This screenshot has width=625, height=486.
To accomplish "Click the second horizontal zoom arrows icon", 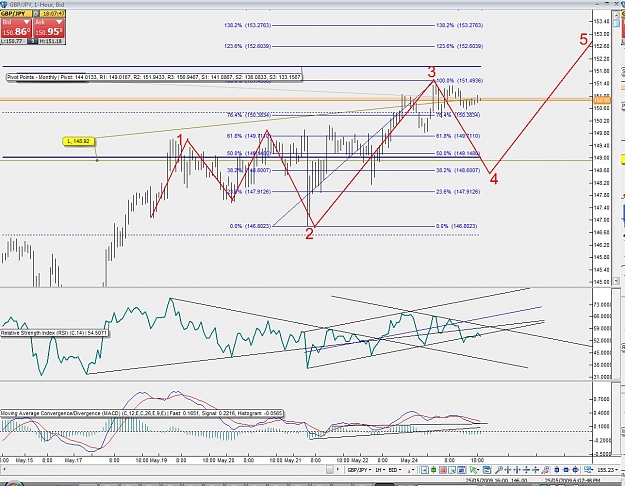I will click(x=517, y=470).
